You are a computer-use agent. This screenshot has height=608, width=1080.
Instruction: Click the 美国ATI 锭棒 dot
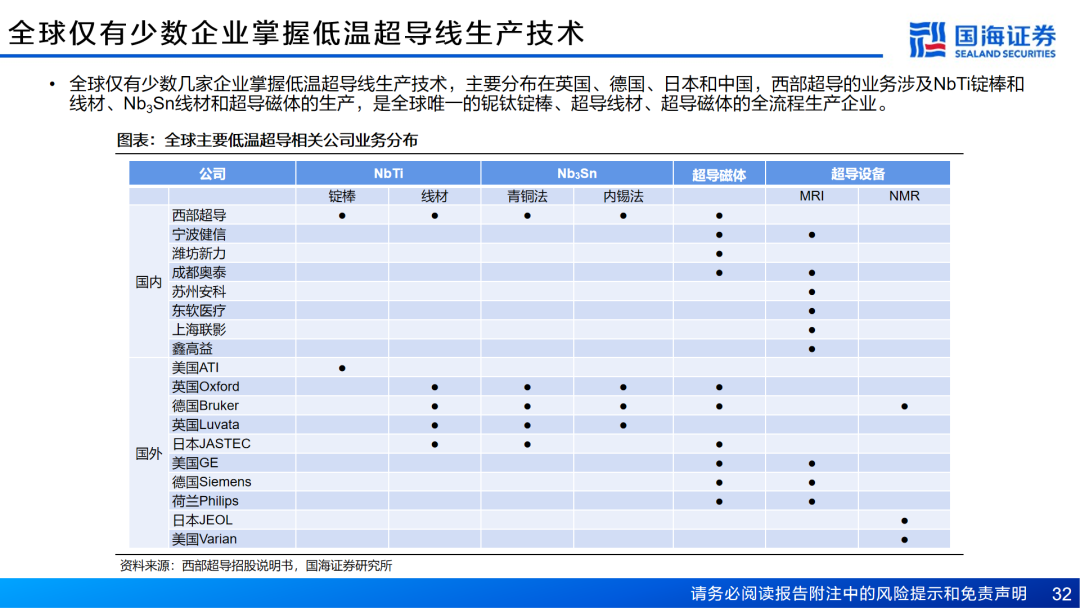tap(342, 368)
